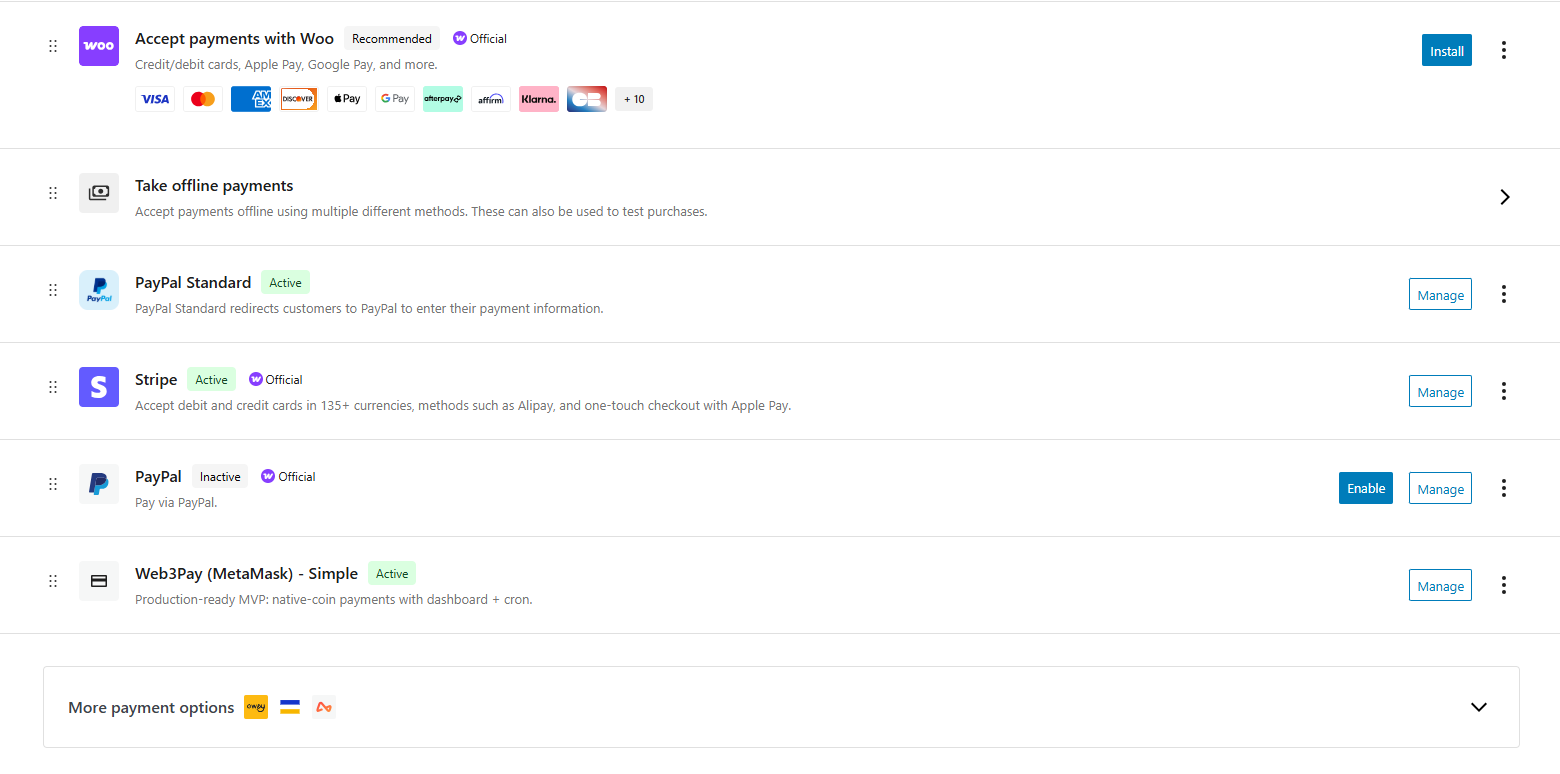Click the Afterpay icon
This screenshot has height=774, width=1560.
click(x=443, y=99)
